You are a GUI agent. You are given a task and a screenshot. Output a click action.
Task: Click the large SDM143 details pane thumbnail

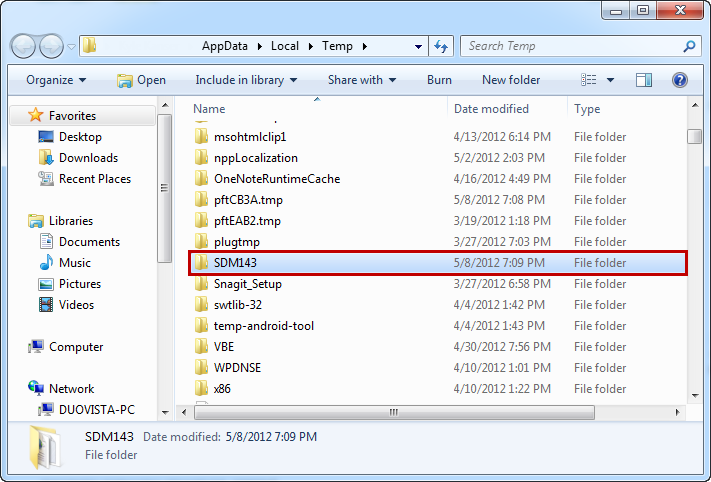pos(44,447)
